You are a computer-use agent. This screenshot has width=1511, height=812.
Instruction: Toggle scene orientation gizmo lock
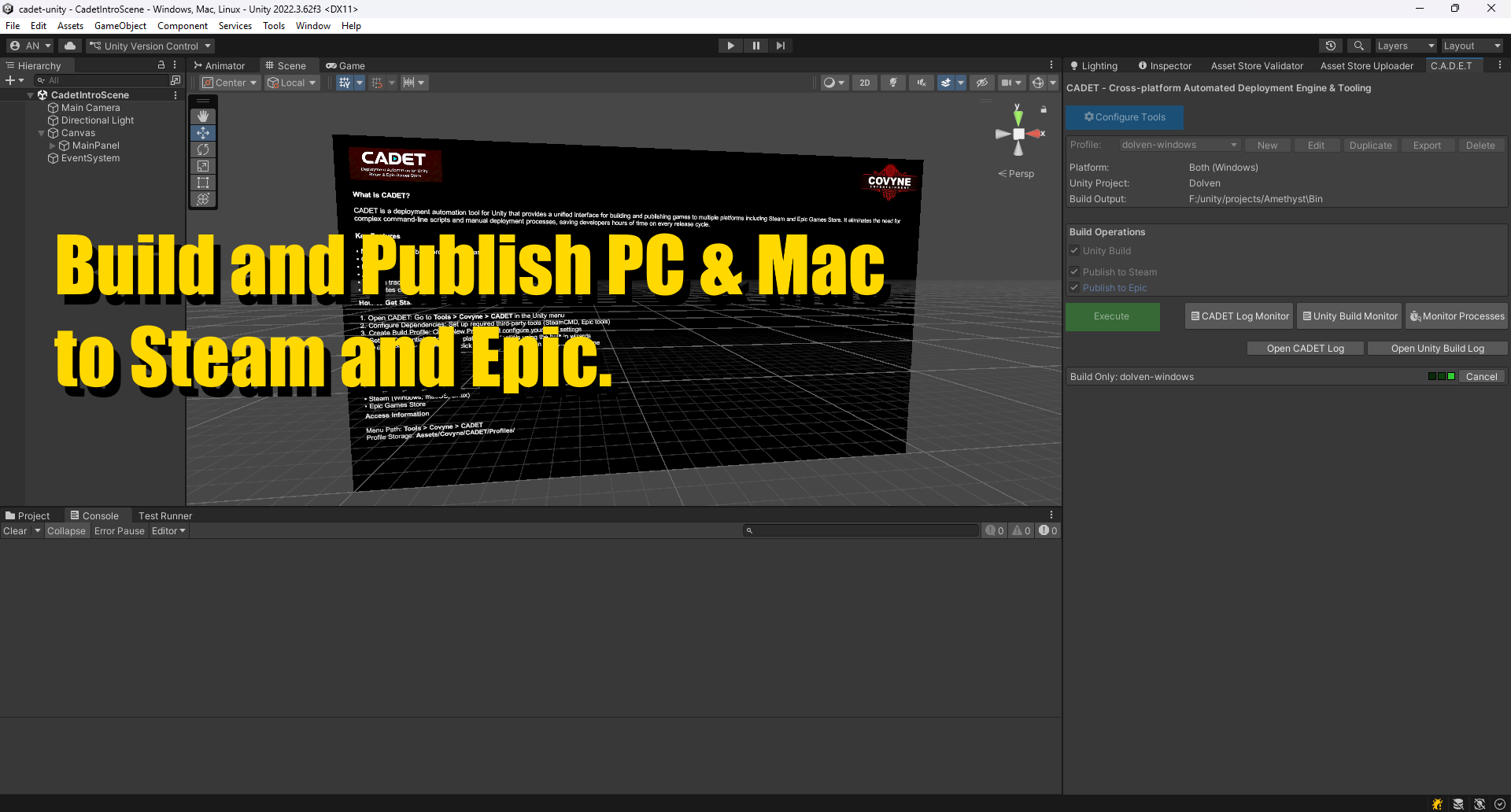tap(1044, 109)
